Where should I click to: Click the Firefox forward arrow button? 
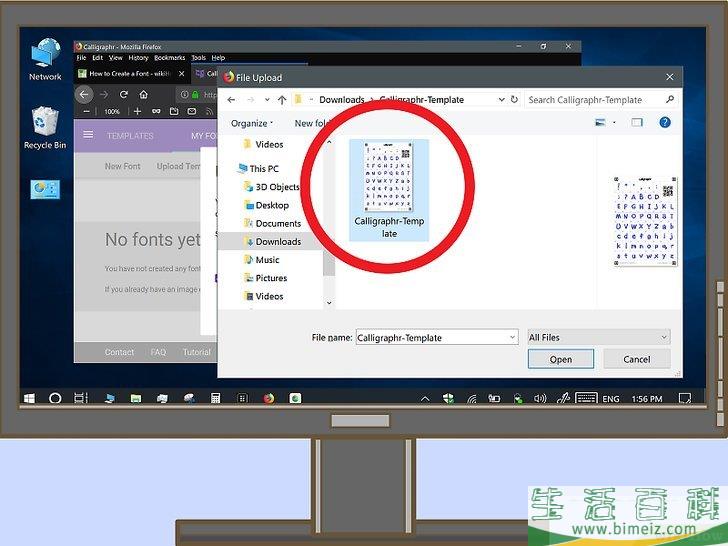pyautogui.click(x=104, y=95)
